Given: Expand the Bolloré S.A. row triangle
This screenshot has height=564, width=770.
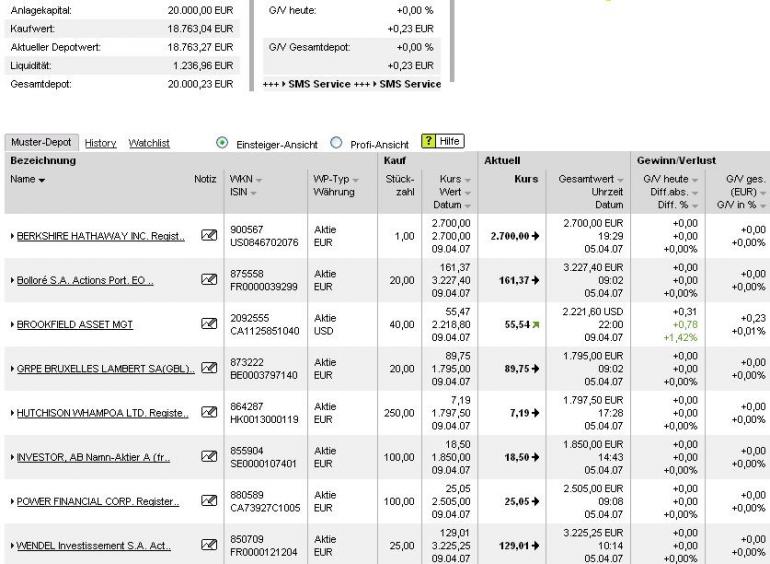Looking at the screenshot, I should [x=12, y=280].
